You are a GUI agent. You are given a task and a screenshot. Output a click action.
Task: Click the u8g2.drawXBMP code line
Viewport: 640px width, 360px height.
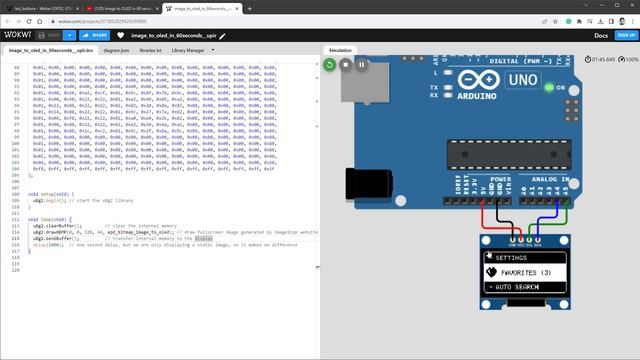(x=176, y=232)
